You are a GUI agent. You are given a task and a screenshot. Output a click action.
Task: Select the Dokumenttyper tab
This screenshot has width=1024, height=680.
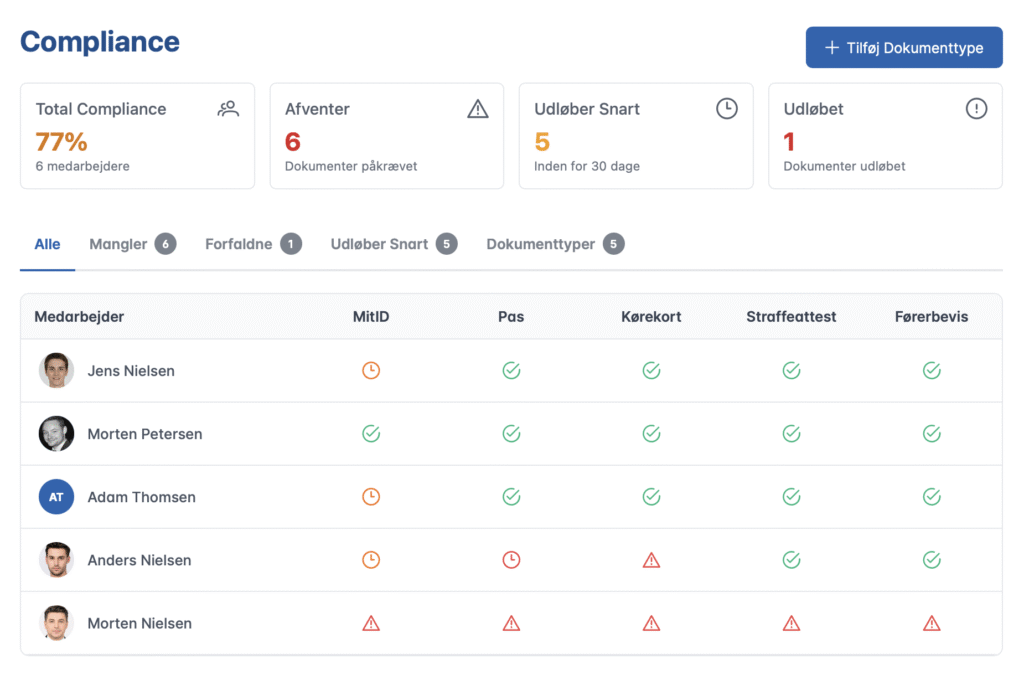[554, 244]
